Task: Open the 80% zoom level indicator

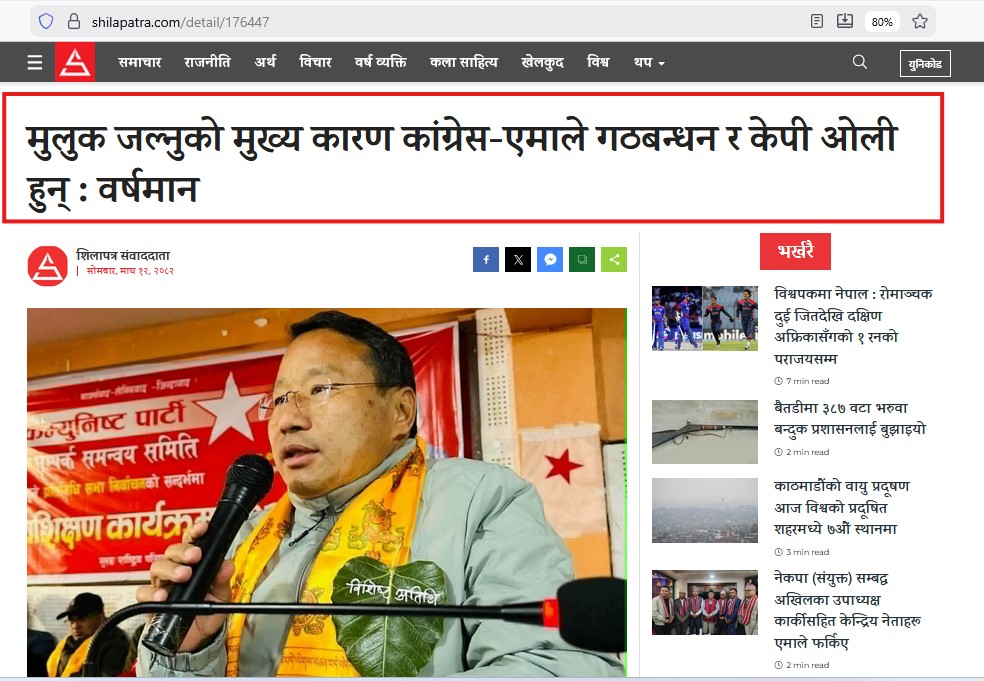Action: pyautogui.click(x=882, y=22)
